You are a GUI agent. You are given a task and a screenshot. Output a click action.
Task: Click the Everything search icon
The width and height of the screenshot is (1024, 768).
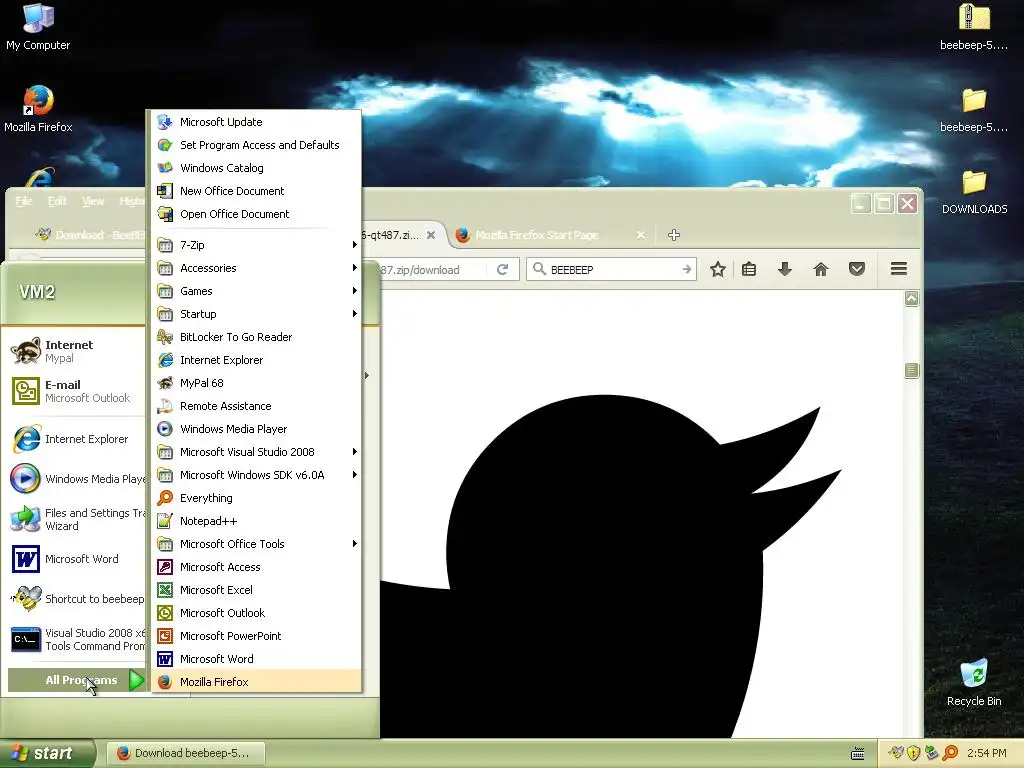point(165,498)
